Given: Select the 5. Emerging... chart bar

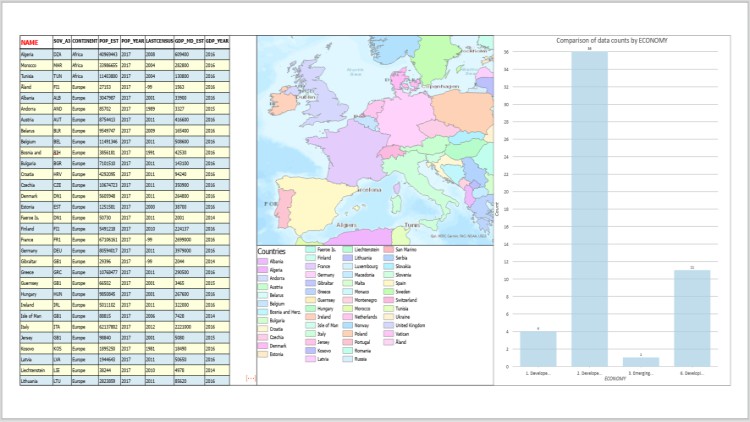Looking at the screenshot, I should [641, 362].
